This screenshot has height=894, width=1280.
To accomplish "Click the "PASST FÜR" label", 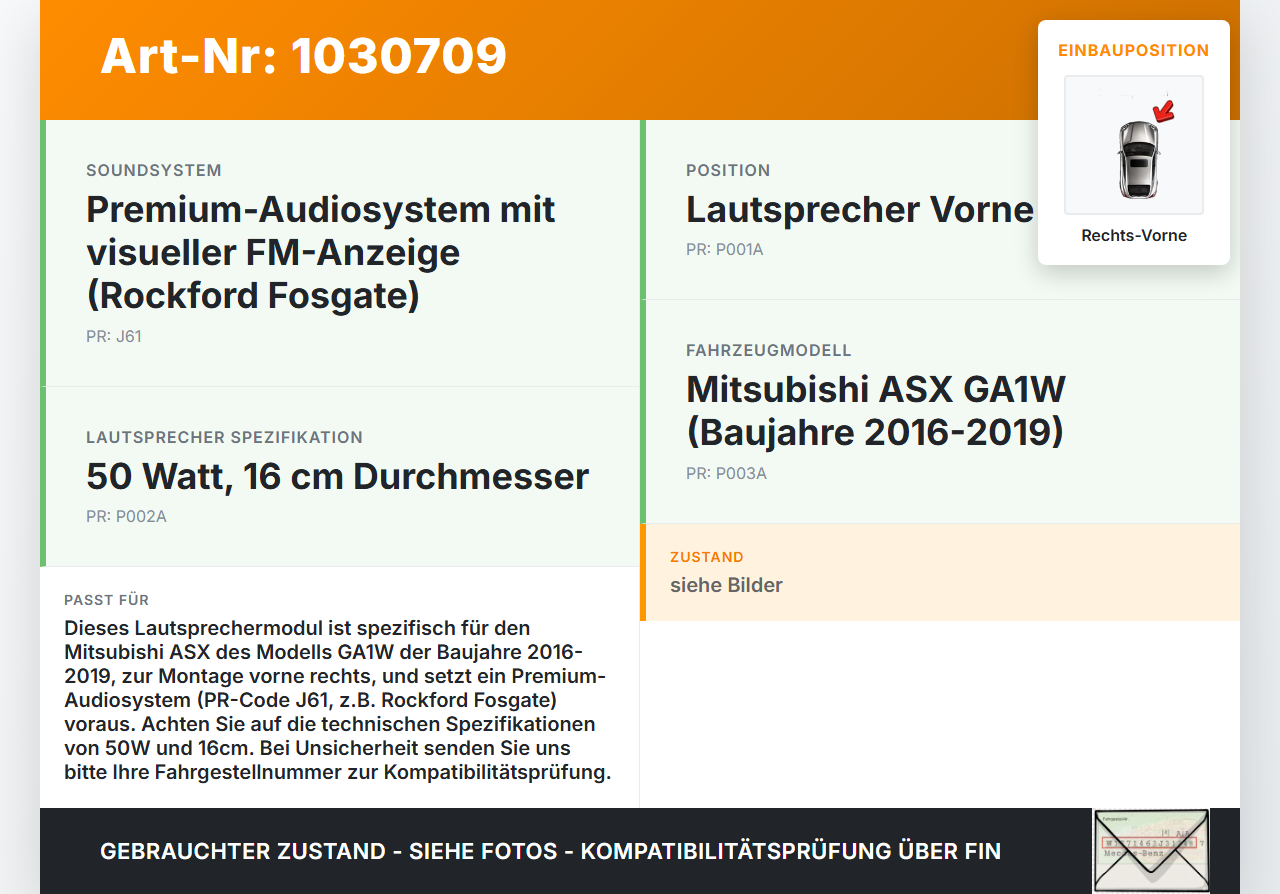I will [x=106, y=600].
